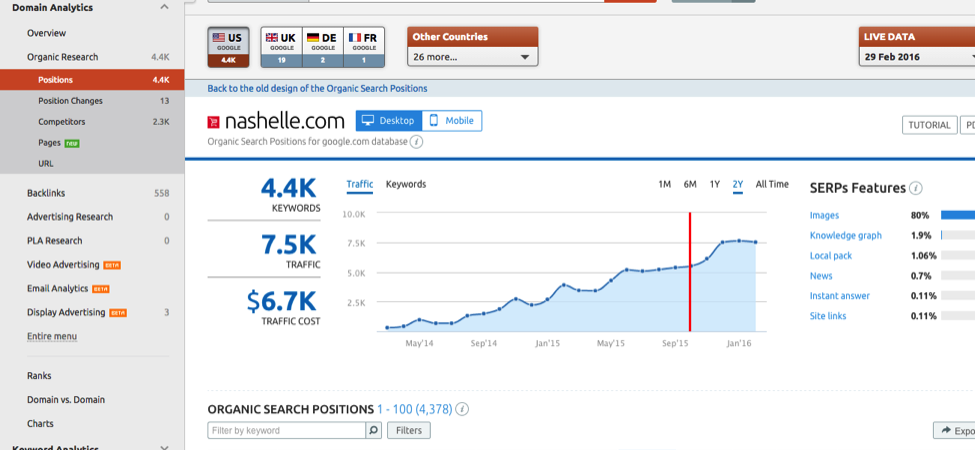
Task: Click the TUTORIAL button
Action: pos(930,125)
